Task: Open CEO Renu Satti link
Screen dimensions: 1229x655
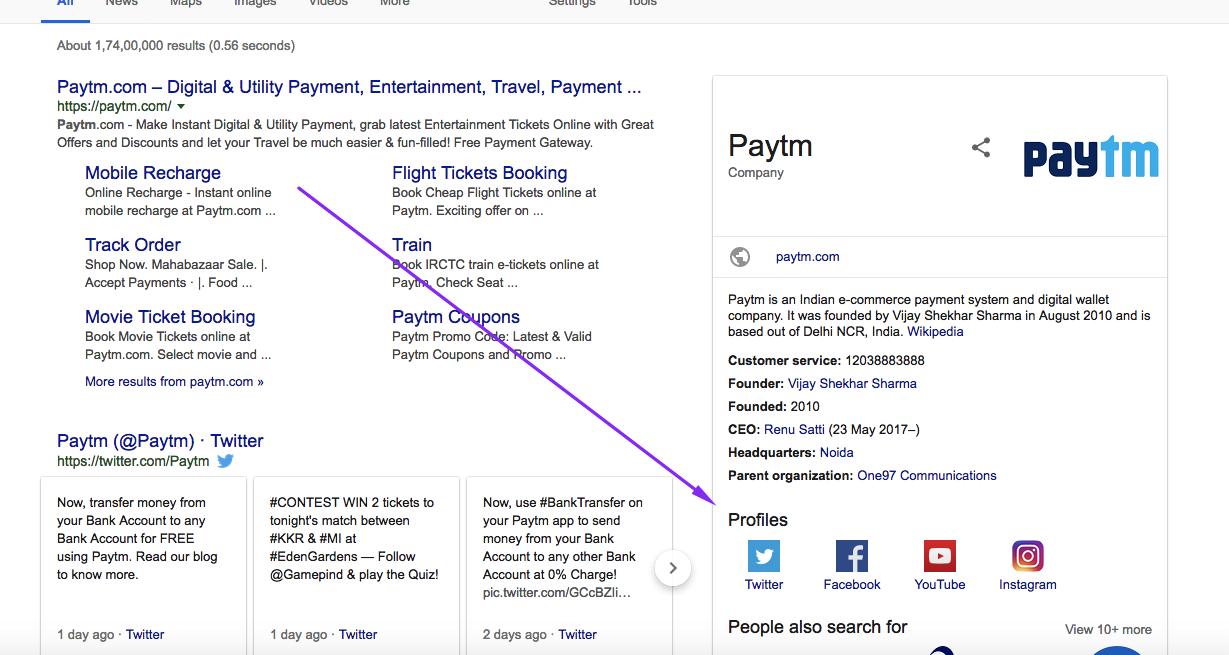Action: [794, 430]
